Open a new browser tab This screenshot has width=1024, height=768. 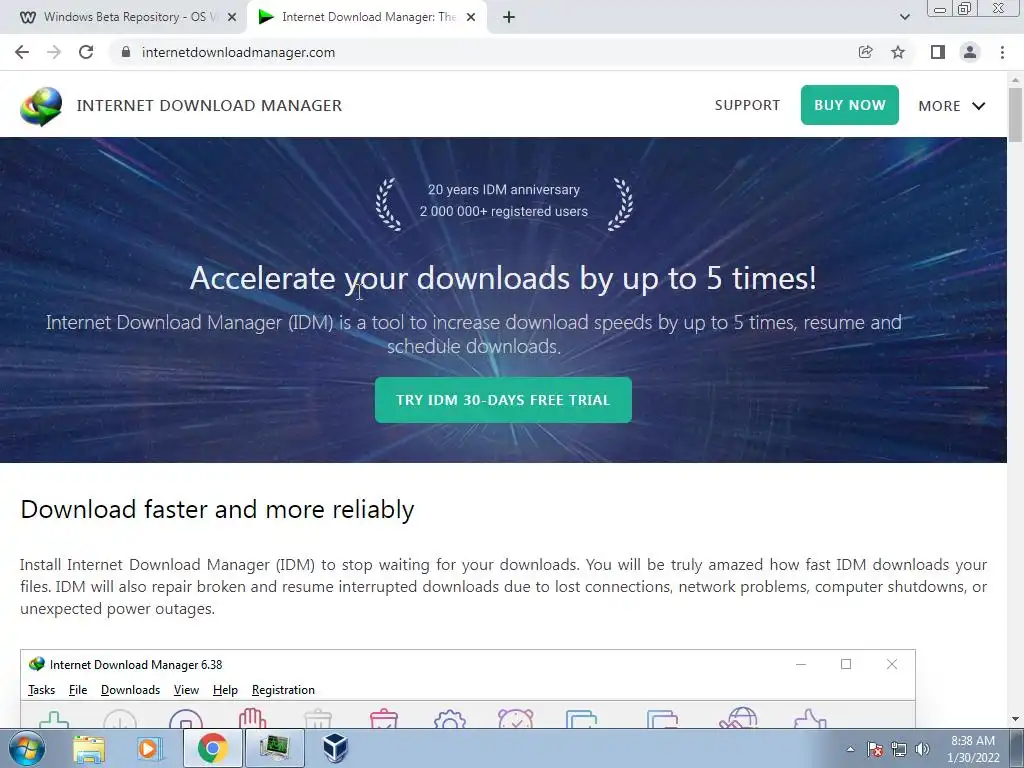509,17
